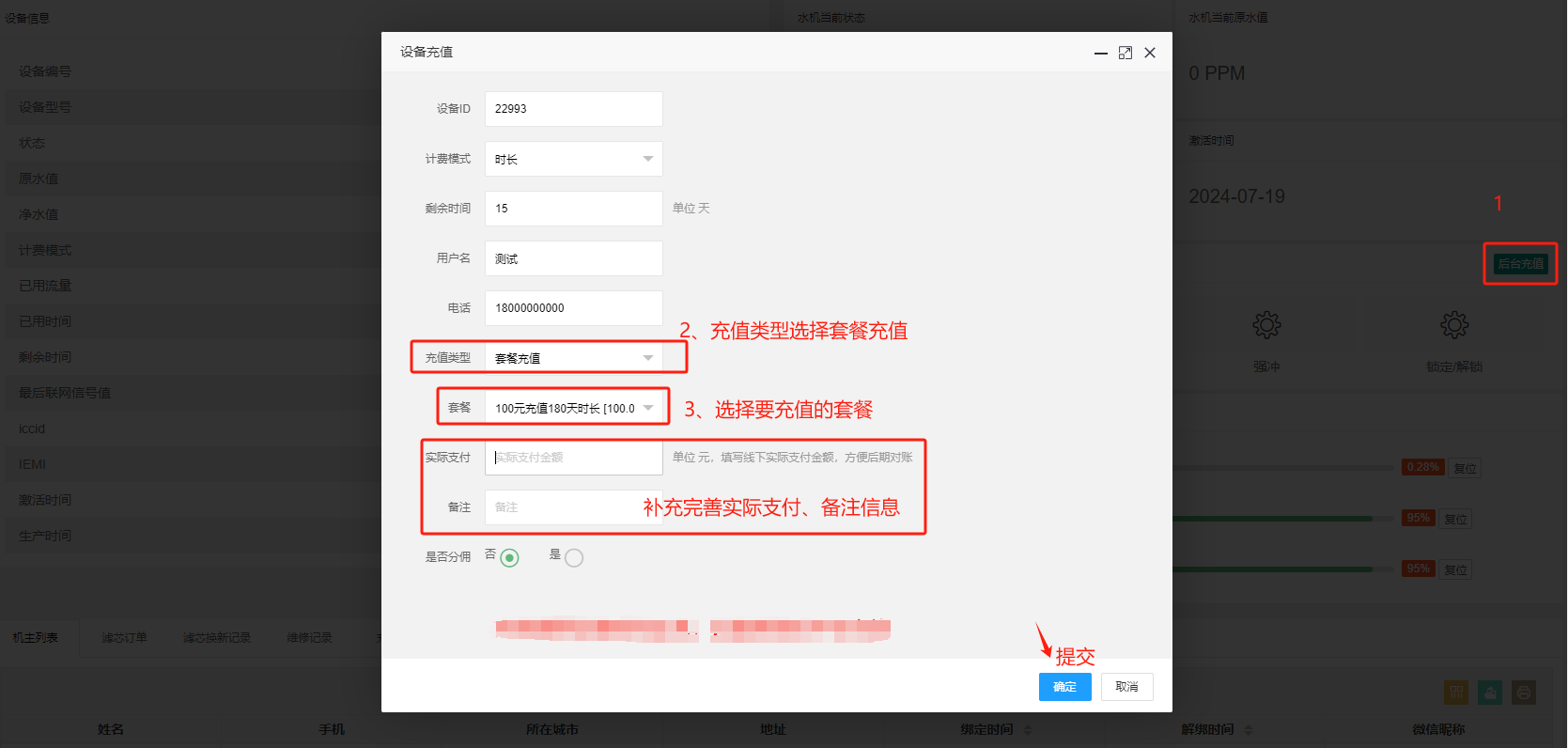Open the 计费模式 dropdown showing 时长
Image resolution: width=1568 pixels, height=748 pixels.
click(x=574, y=159)
